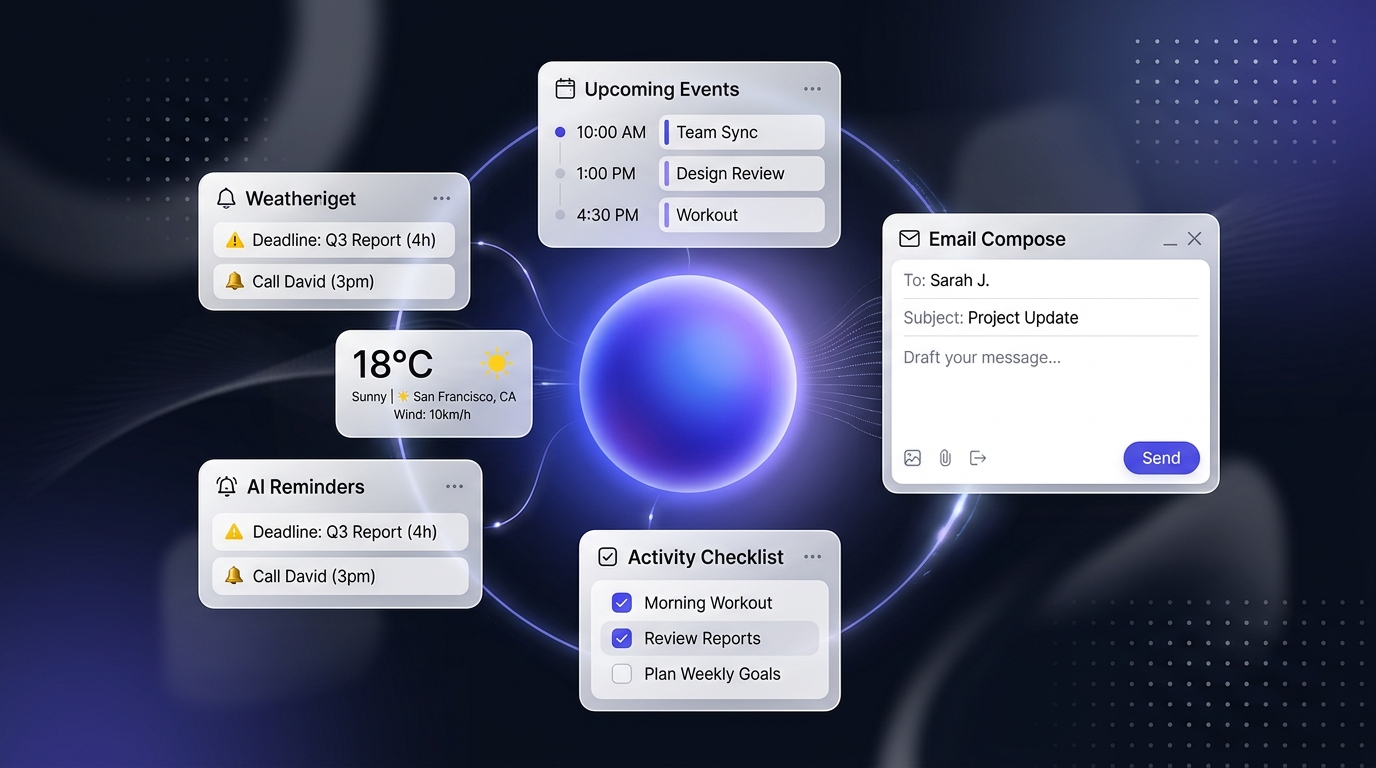Open the Upcoming Events options menu
Viewport: 1376px width, 768px height.
click(812, 88)
